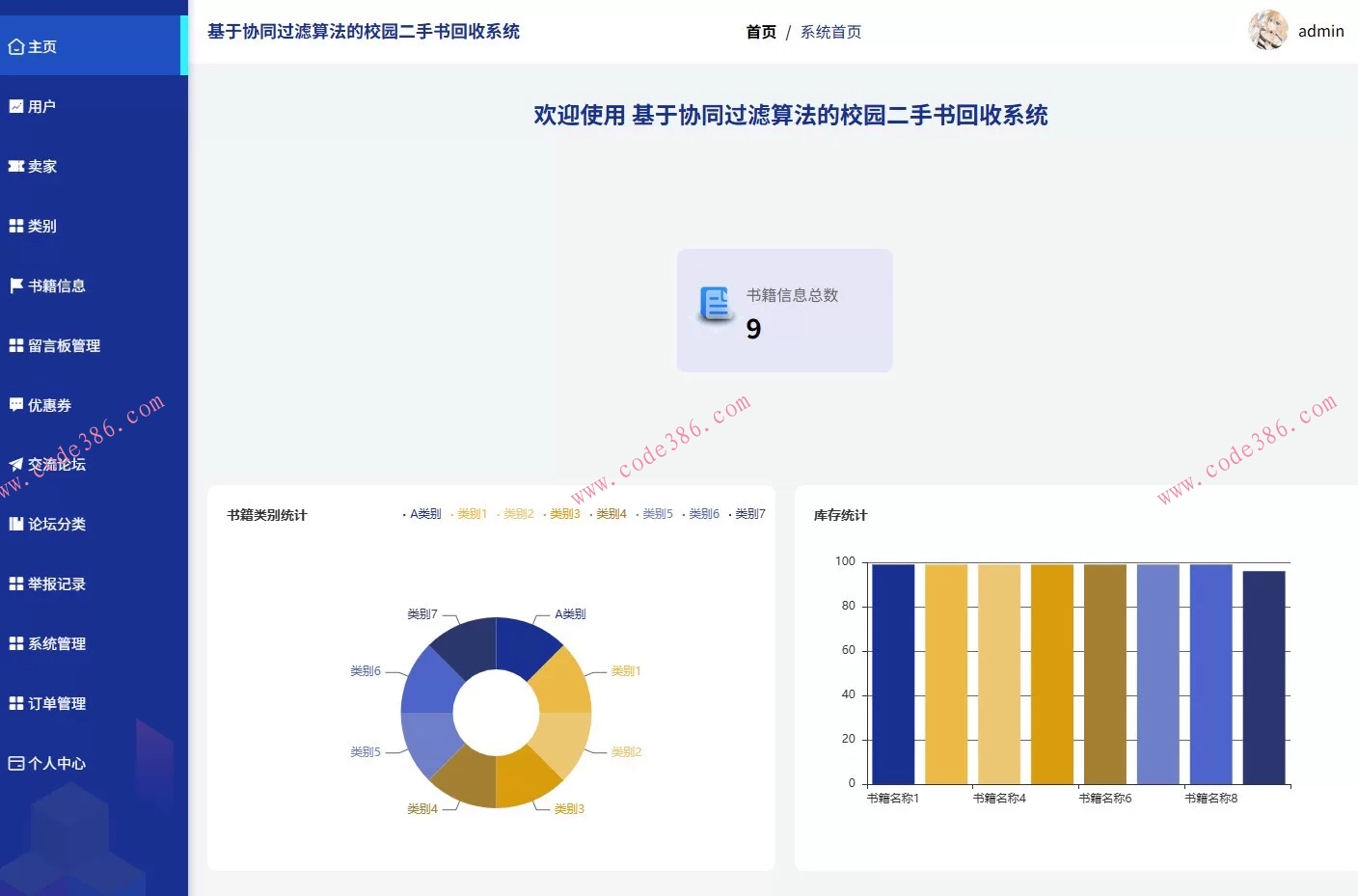Click the chart icon beside 用户
Image resolution: width=1358 pixels, height=896 pixels.
coord(16,106)
